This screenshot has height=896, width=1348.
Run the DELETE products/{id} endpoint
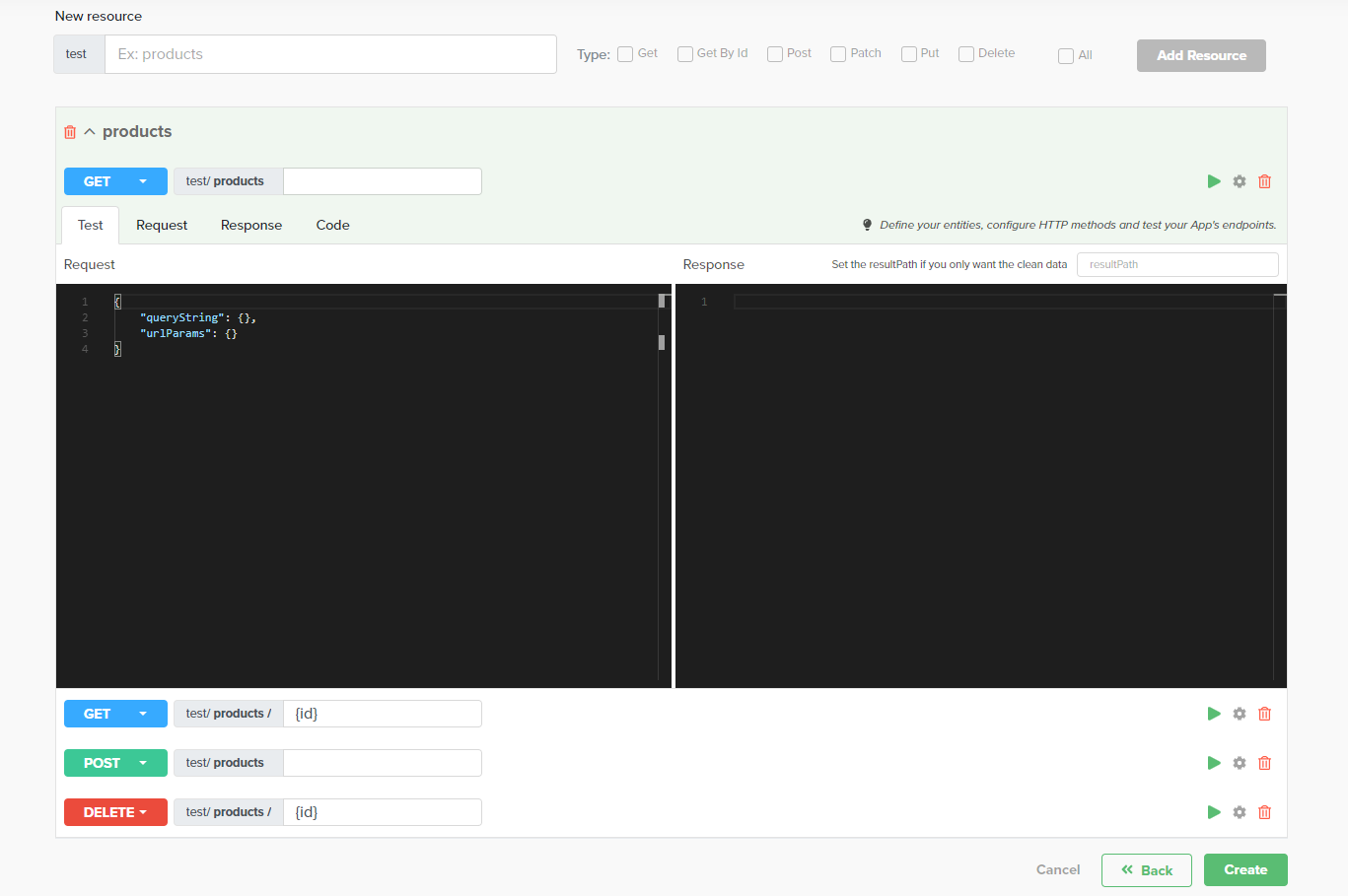pyautogui.click(x=1214, y=812)
